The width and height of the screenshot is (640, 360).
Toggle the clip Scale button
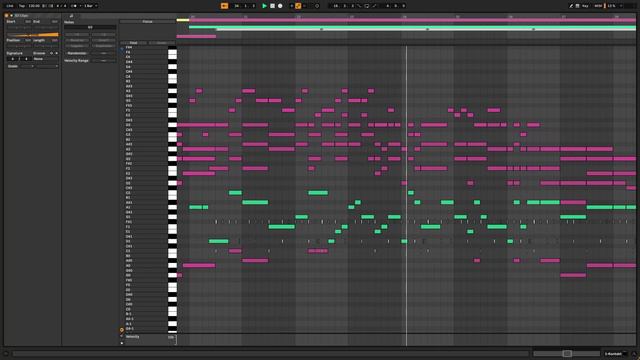point(13,66)
